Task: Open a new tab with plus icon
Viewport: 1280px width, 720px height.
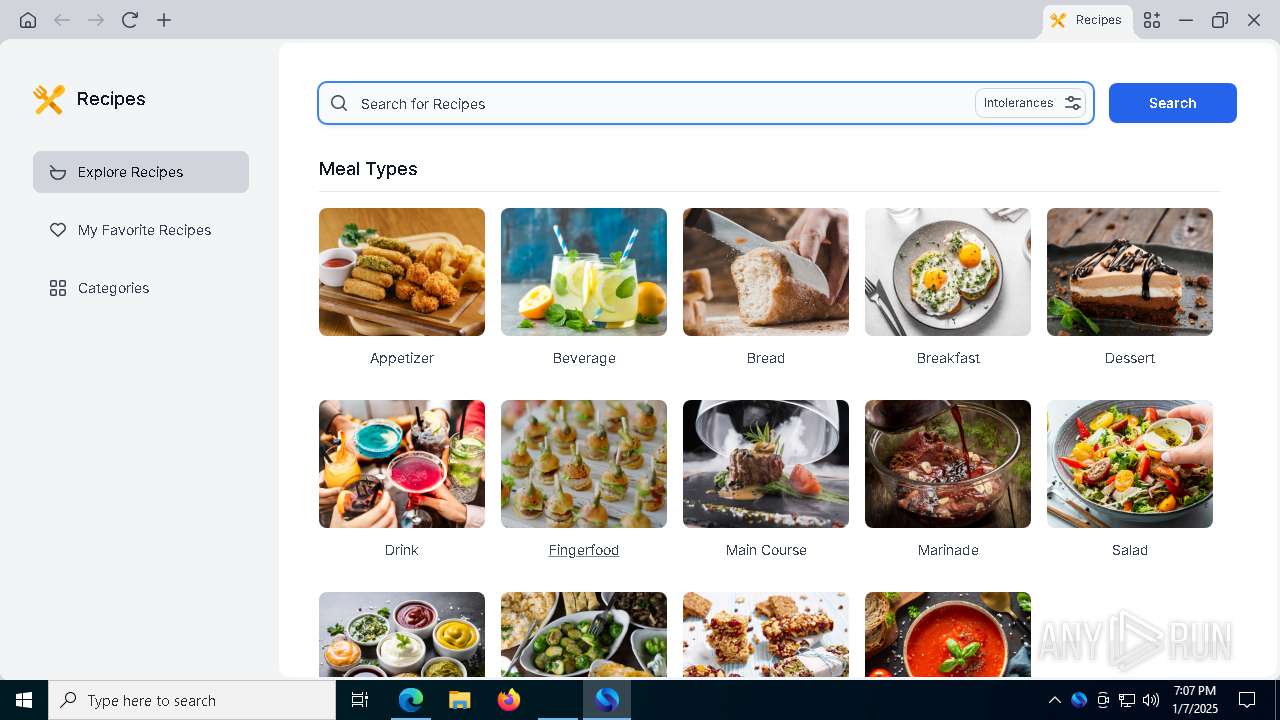Action: pos(164,20)
